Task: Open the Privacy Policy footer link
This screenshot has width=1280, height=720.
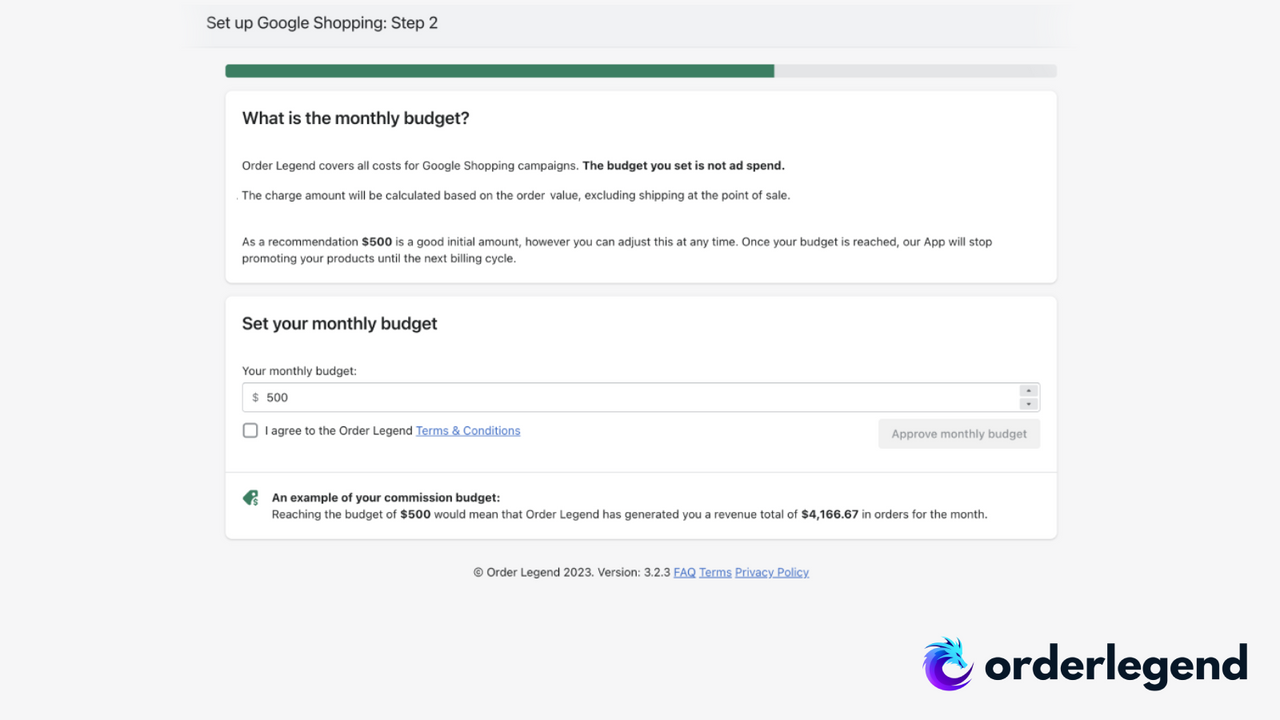Action: pos(772,573)
